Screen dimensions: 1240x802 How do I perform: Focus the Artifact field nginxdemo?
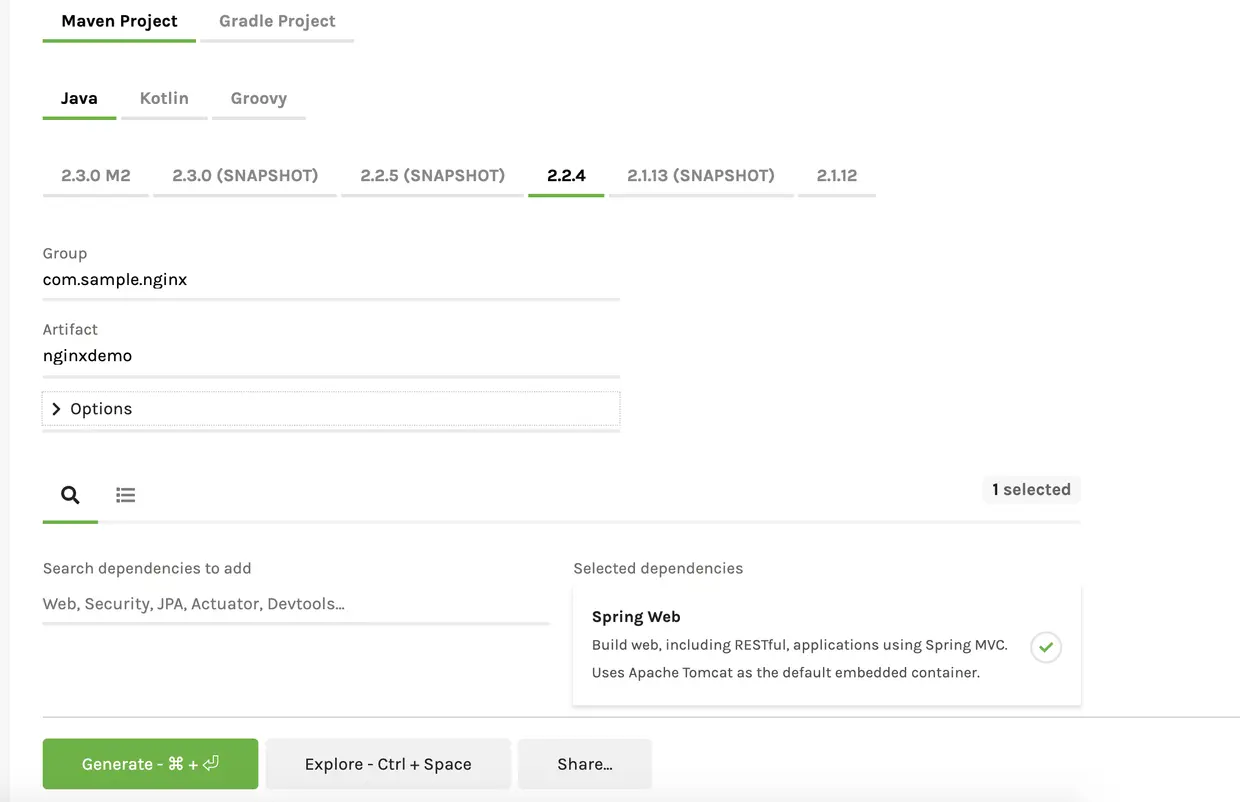[x=331, y=356]
